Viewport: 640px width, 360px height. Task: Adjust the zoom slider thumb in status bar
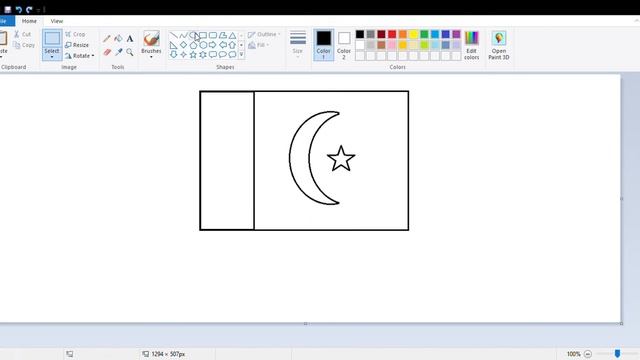point(617,353)
